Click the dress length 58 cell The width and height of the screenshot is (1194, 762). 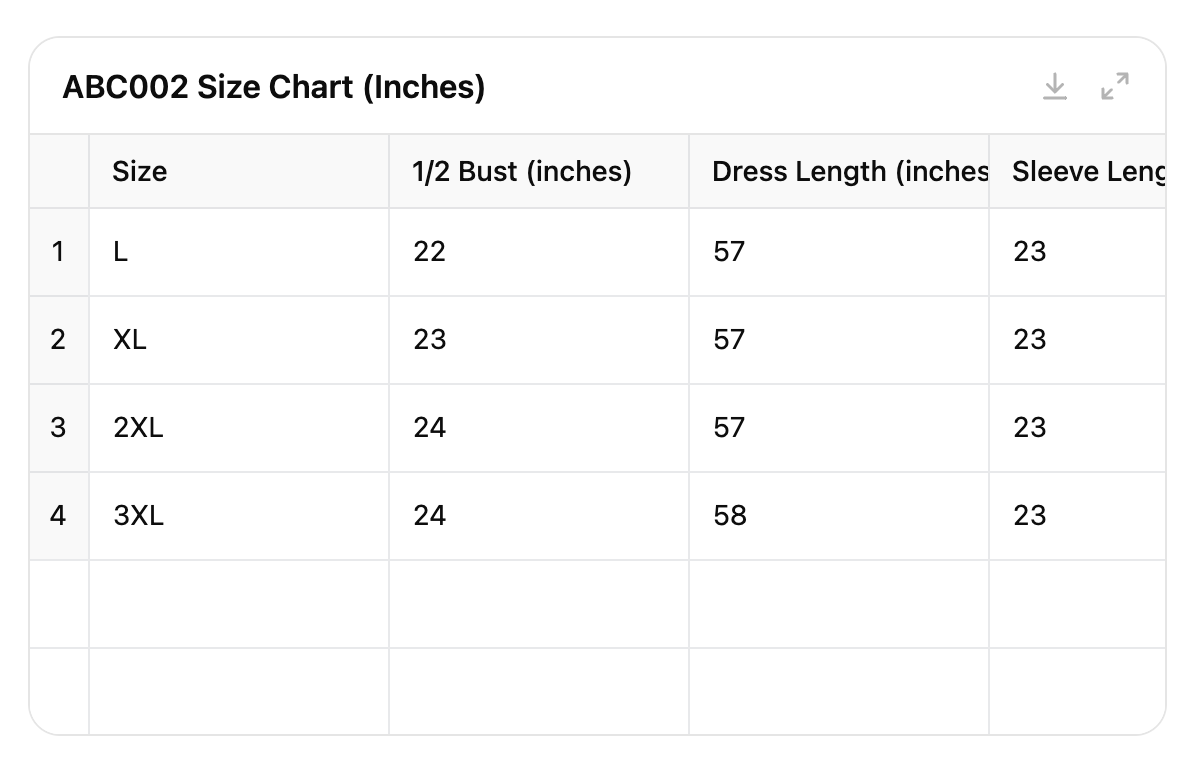tap(838, 516)
